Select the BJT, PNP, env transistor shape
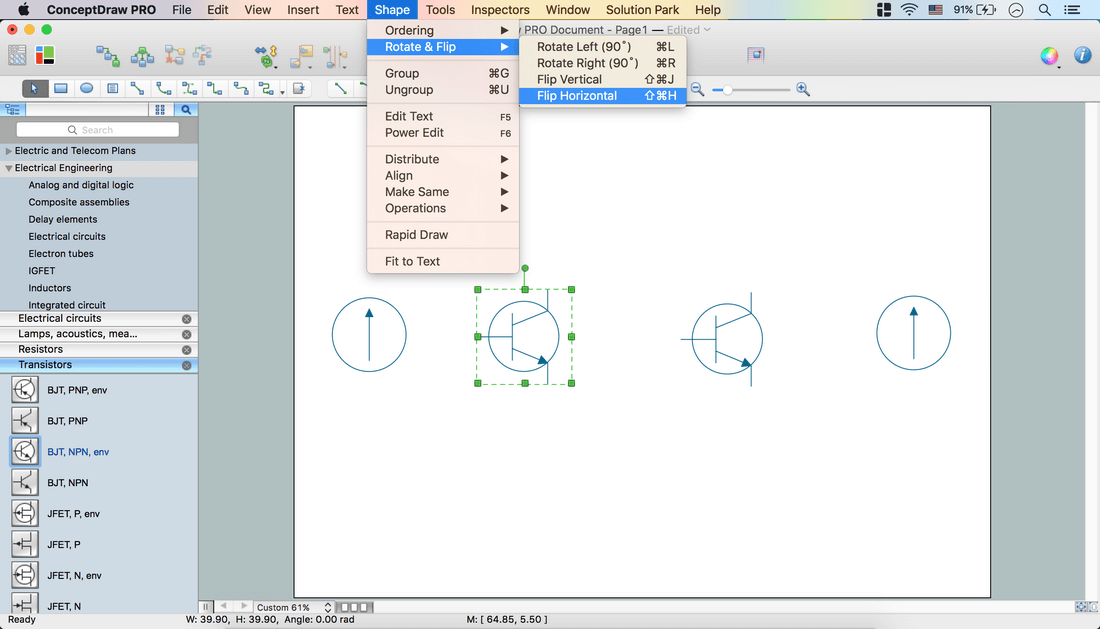The height and width of the screenshot is (629, 1100). [24, 390]
